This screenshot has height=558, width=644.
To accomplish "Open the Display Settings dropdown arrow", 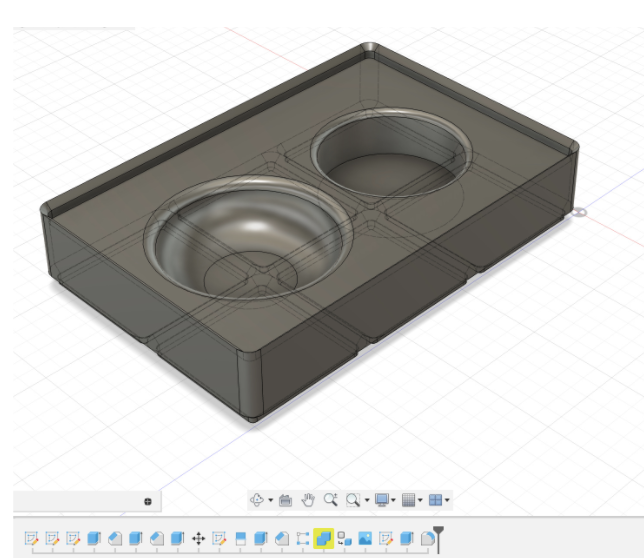I will (x=393, y=500).
